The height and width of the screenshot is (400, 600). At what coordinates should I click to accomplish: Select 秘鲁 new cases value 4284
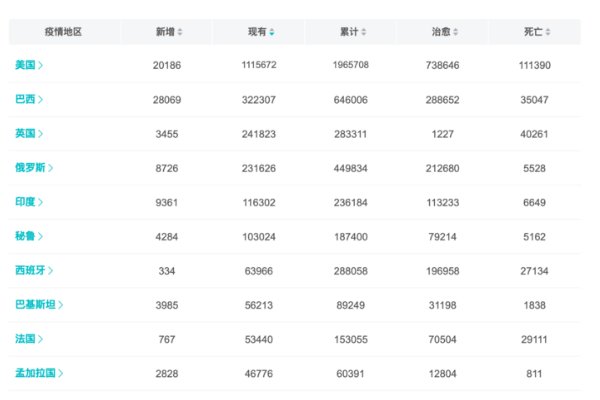point(167,237)
